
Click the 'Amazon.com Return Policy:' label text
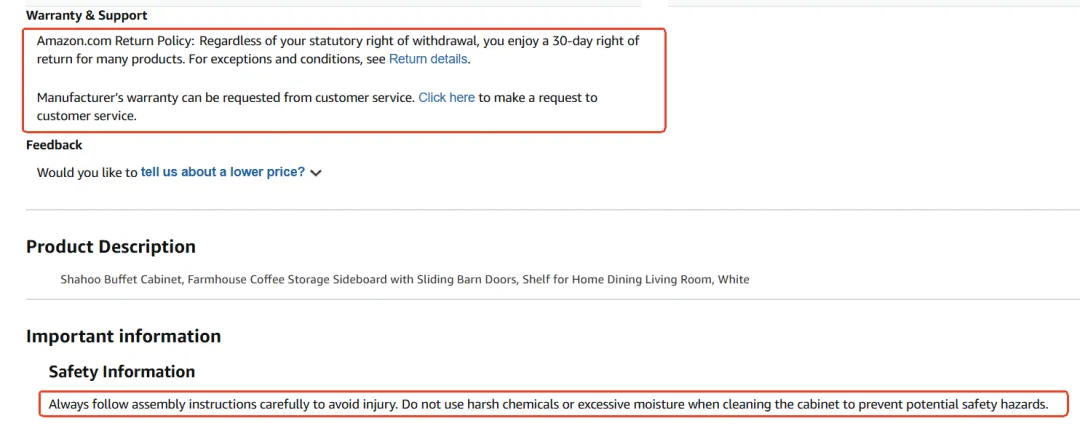click(x=115, y=41)
